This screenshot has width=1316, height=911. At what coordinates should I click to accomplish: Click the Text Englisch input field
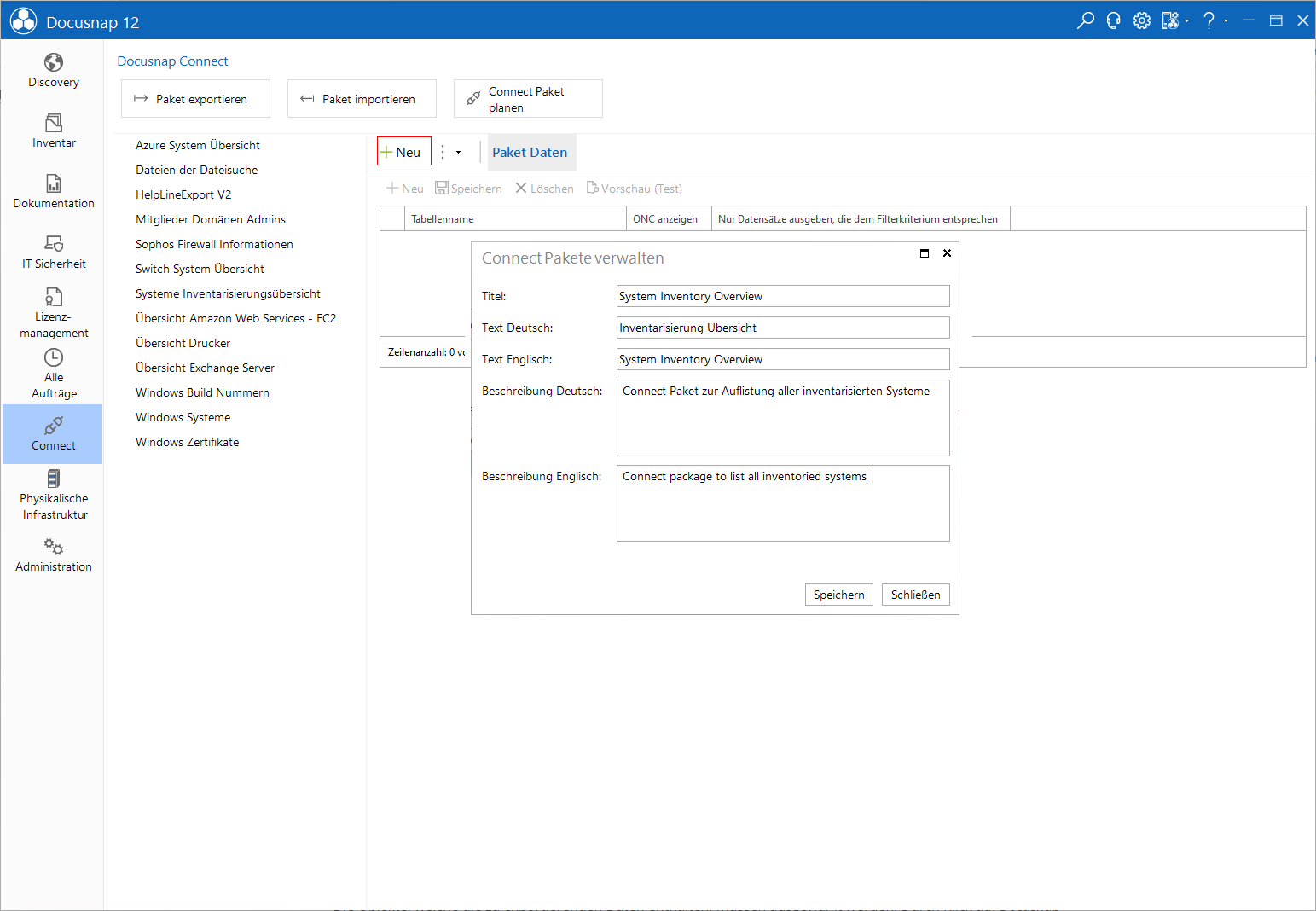[x=783, y=359]
